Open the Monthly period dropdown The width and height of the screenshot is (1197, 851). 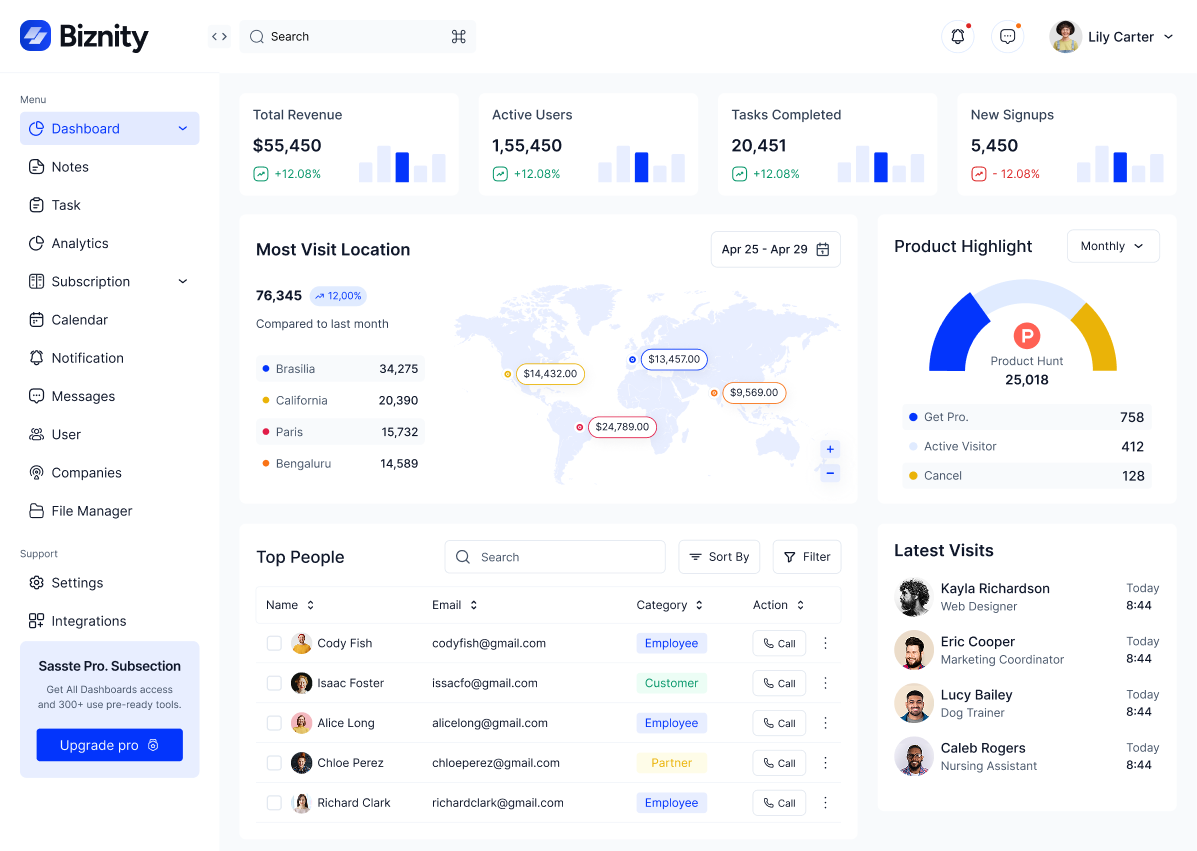[1112, 246]
